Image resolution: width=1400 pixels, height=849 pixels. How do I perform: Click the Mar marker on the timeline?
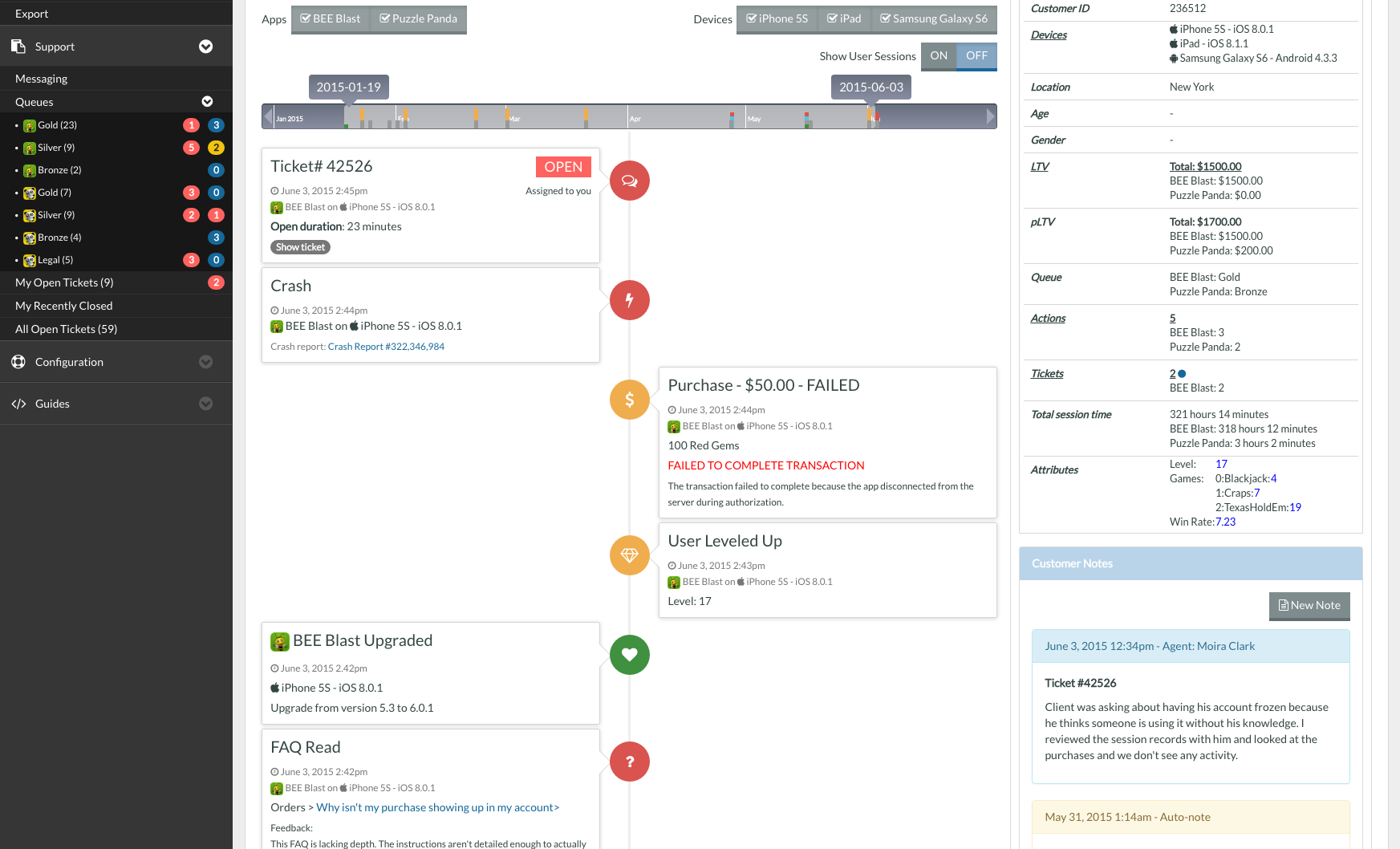pos(514,119)
